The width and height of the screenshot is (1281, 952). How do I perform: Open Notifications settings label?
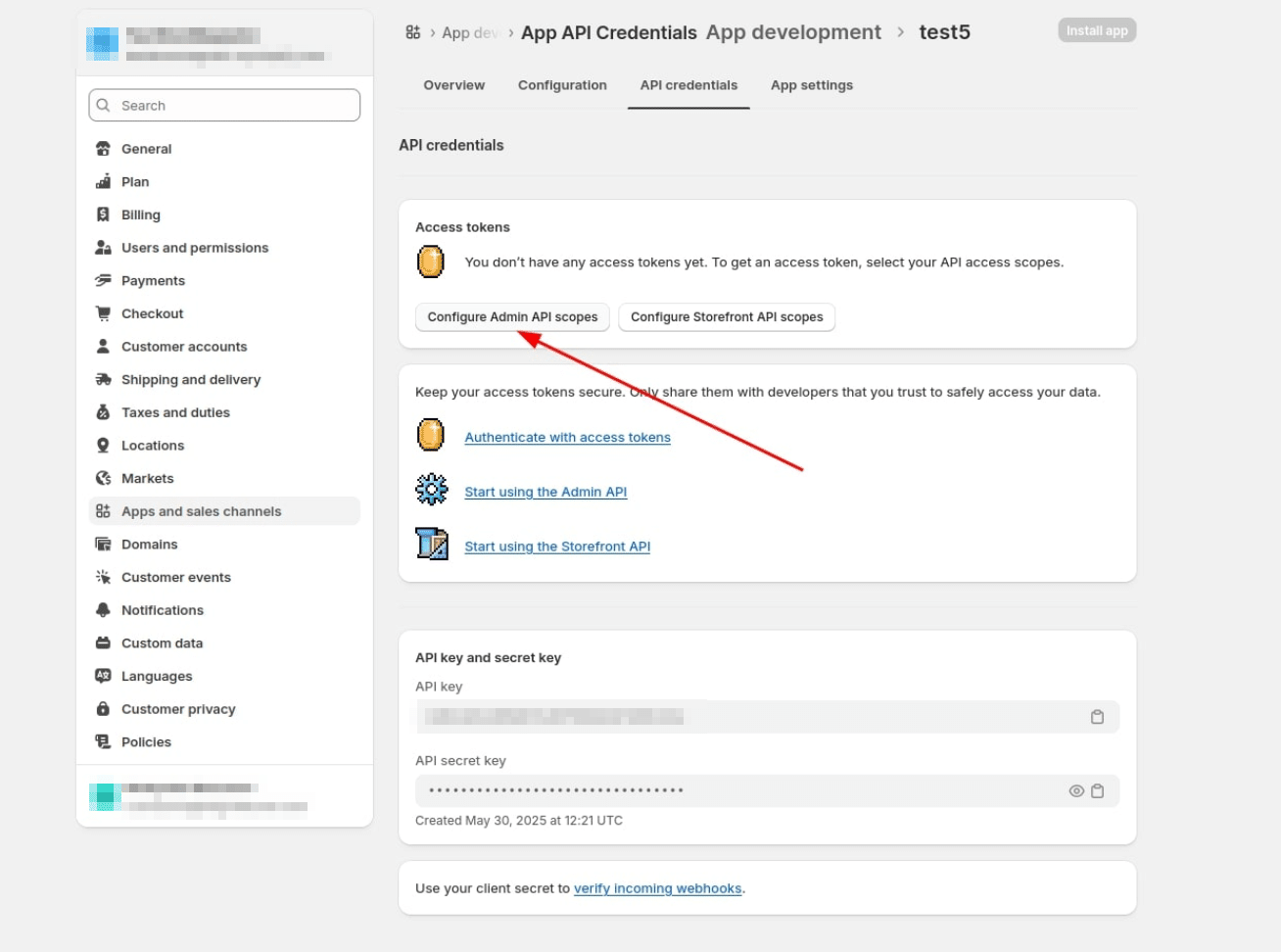click(163, 610)
